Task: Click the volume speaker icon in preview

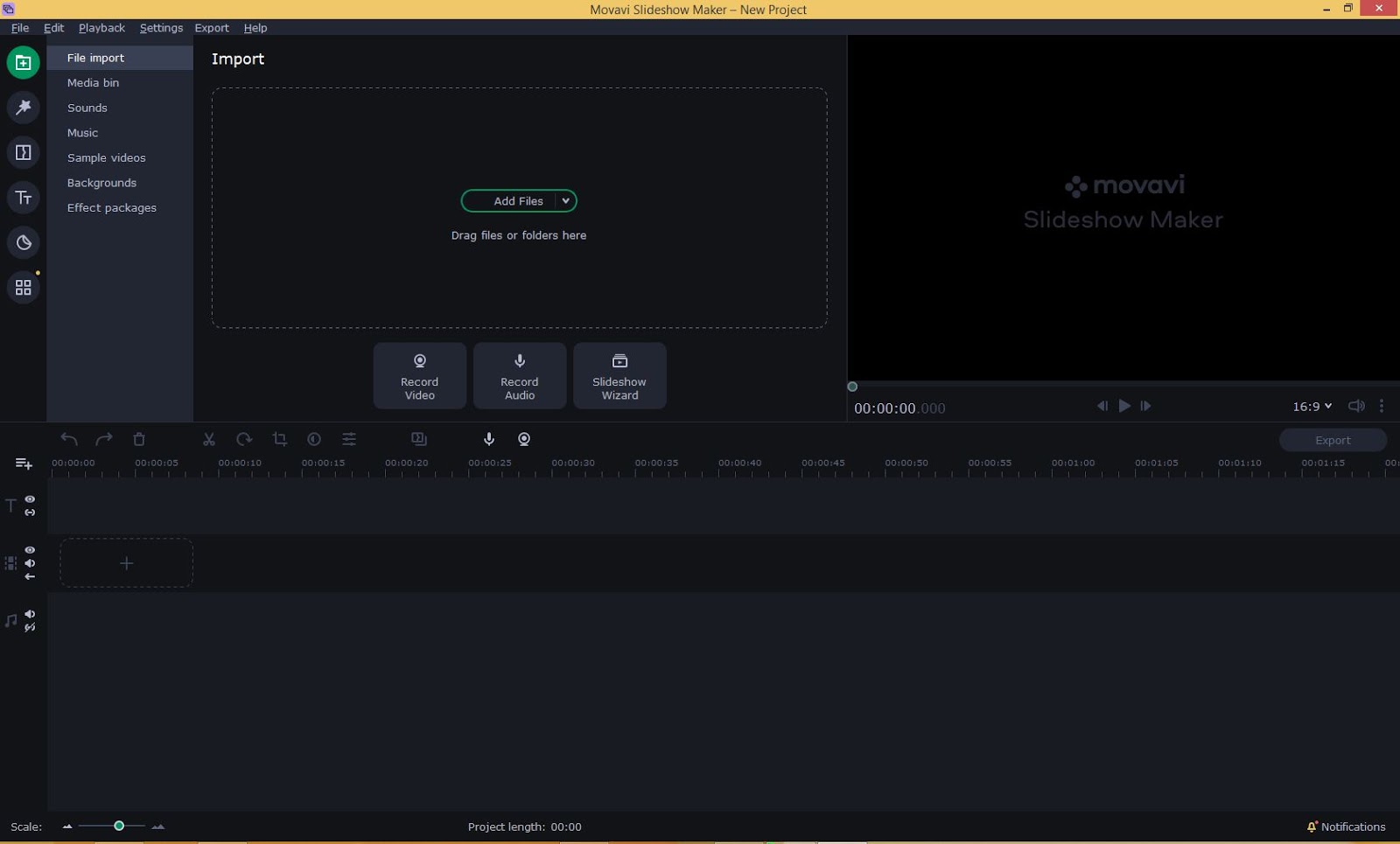Action: (1356, 406)
